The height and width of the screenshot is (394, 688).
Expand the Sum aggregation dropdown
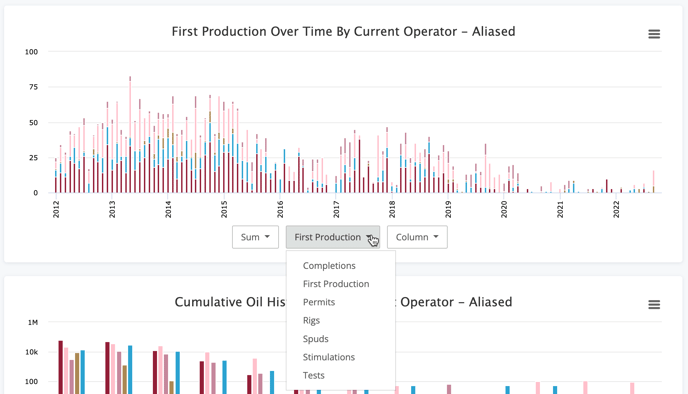pos(255,237)
